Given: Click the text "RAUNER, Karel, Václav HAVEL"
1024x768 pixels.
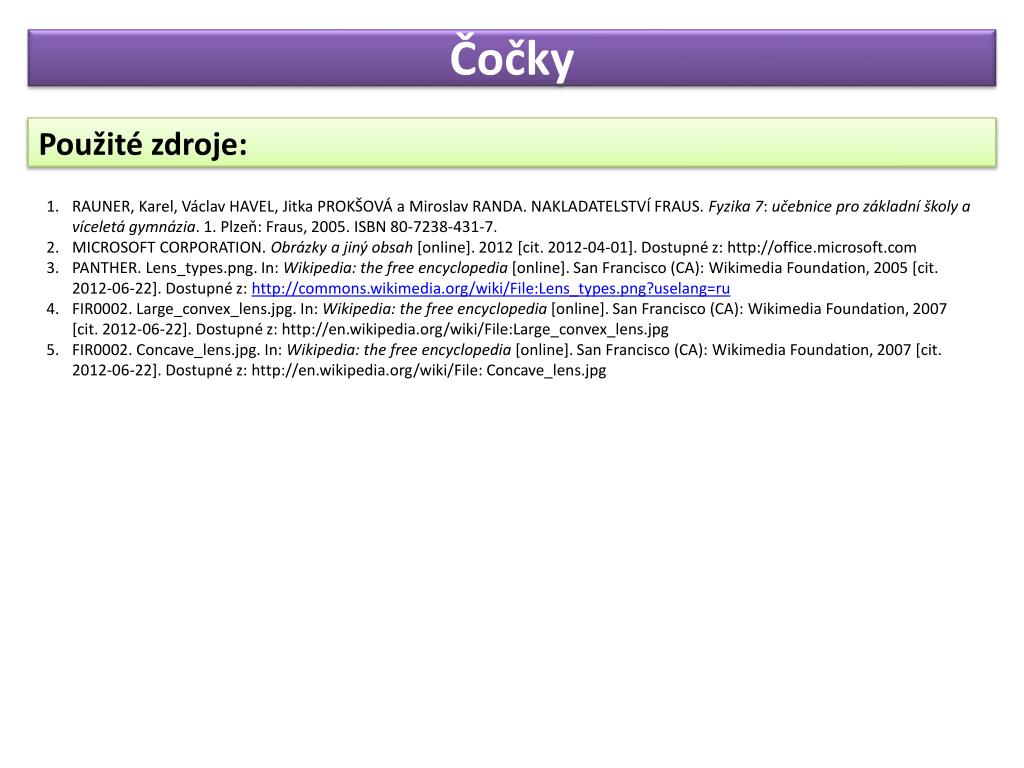Looking at the screenshot, I should (x=173, y=207).
